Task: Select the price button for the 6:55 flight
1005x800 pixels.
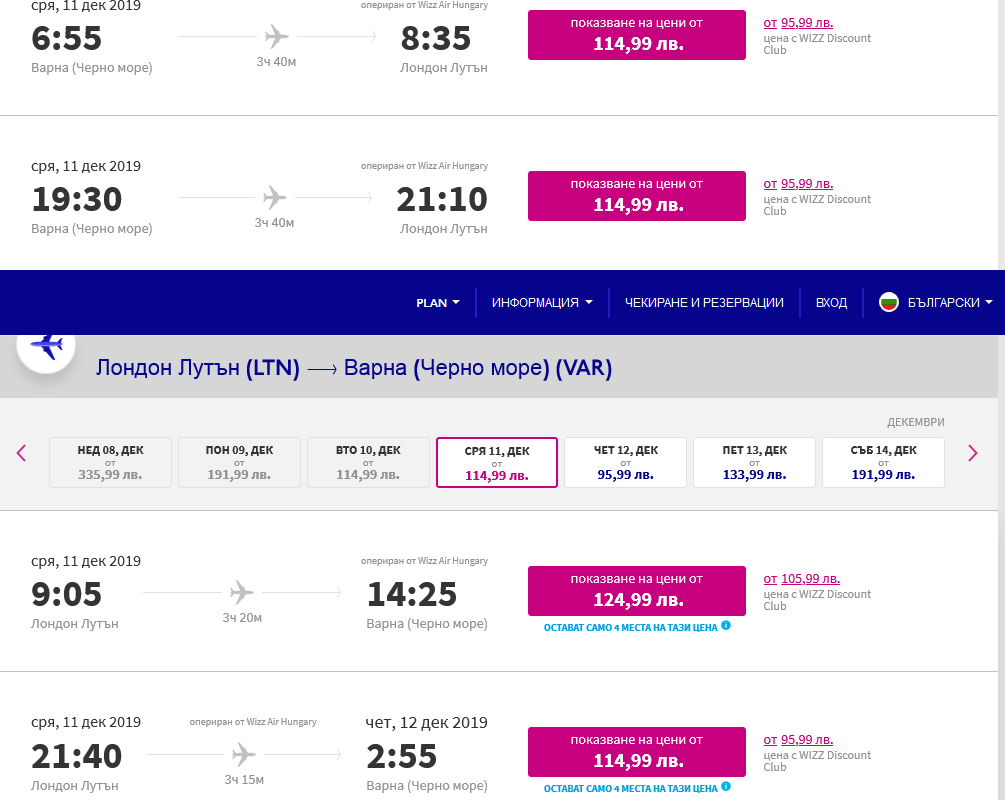Action: 636,35
